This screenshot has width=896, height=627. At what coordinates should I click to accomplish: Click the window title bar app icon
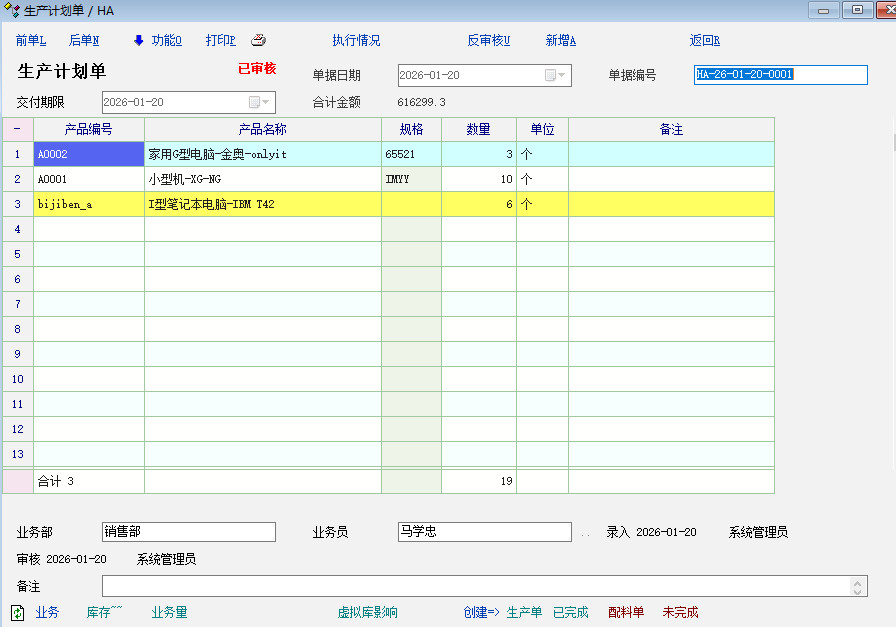[12, 10]
